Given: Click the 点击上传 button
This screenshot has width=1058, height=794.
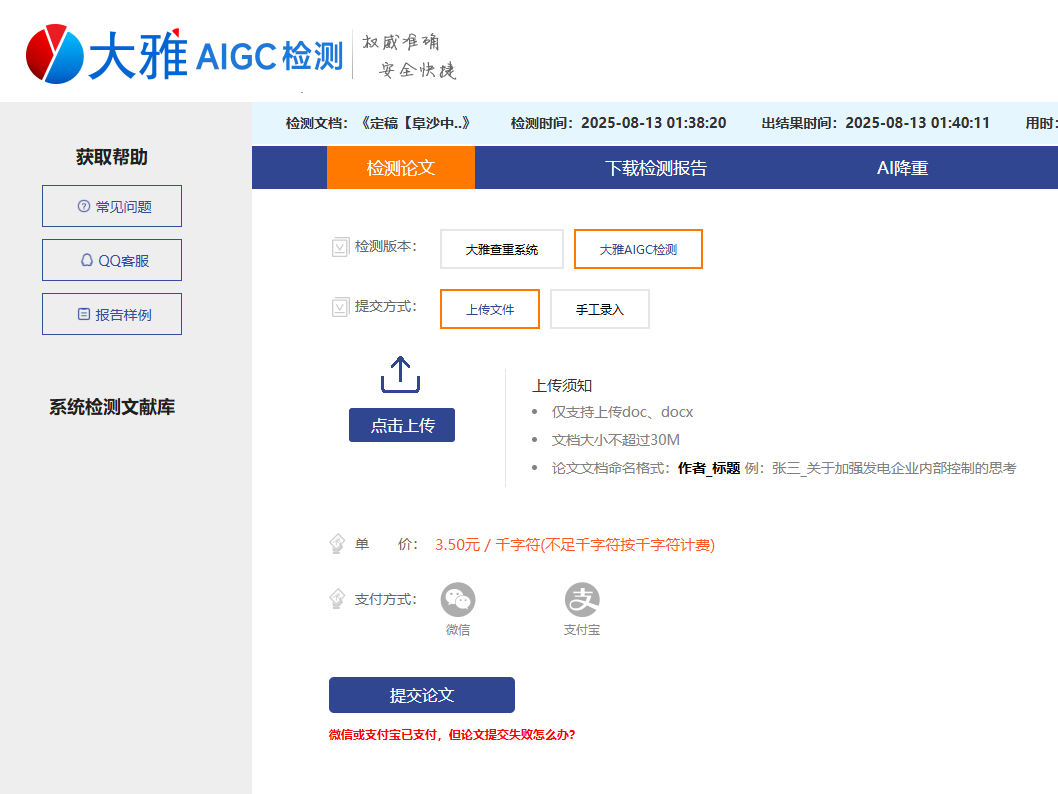Looking at the screenshot, I should (402, 425).
